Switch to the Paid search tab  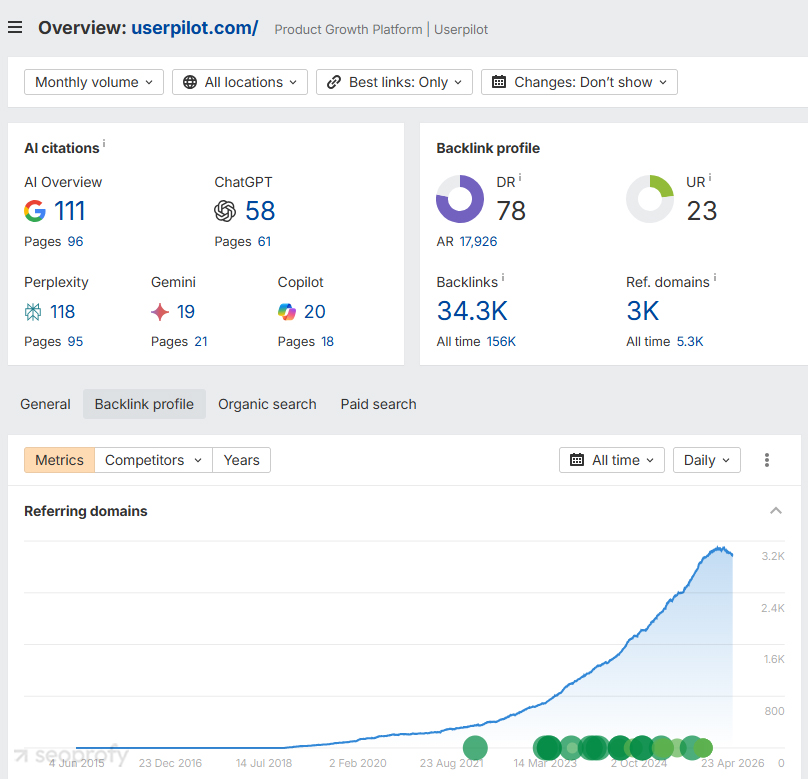click(x=378, y=404)
